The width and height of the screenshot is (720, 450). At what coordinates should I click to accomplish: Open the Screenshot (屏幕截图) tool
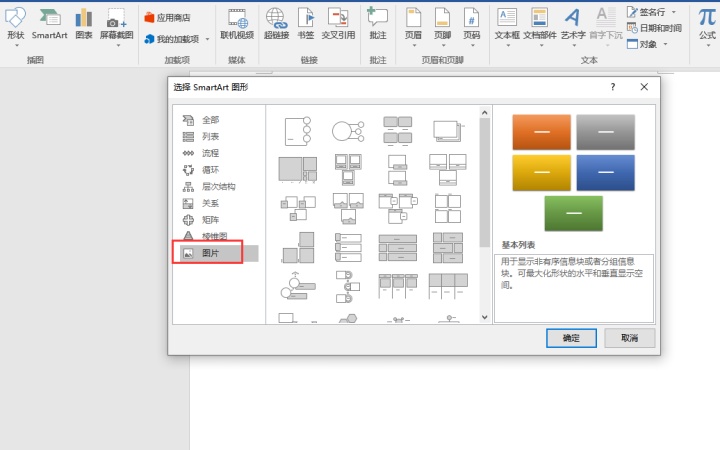click(117, 25)
